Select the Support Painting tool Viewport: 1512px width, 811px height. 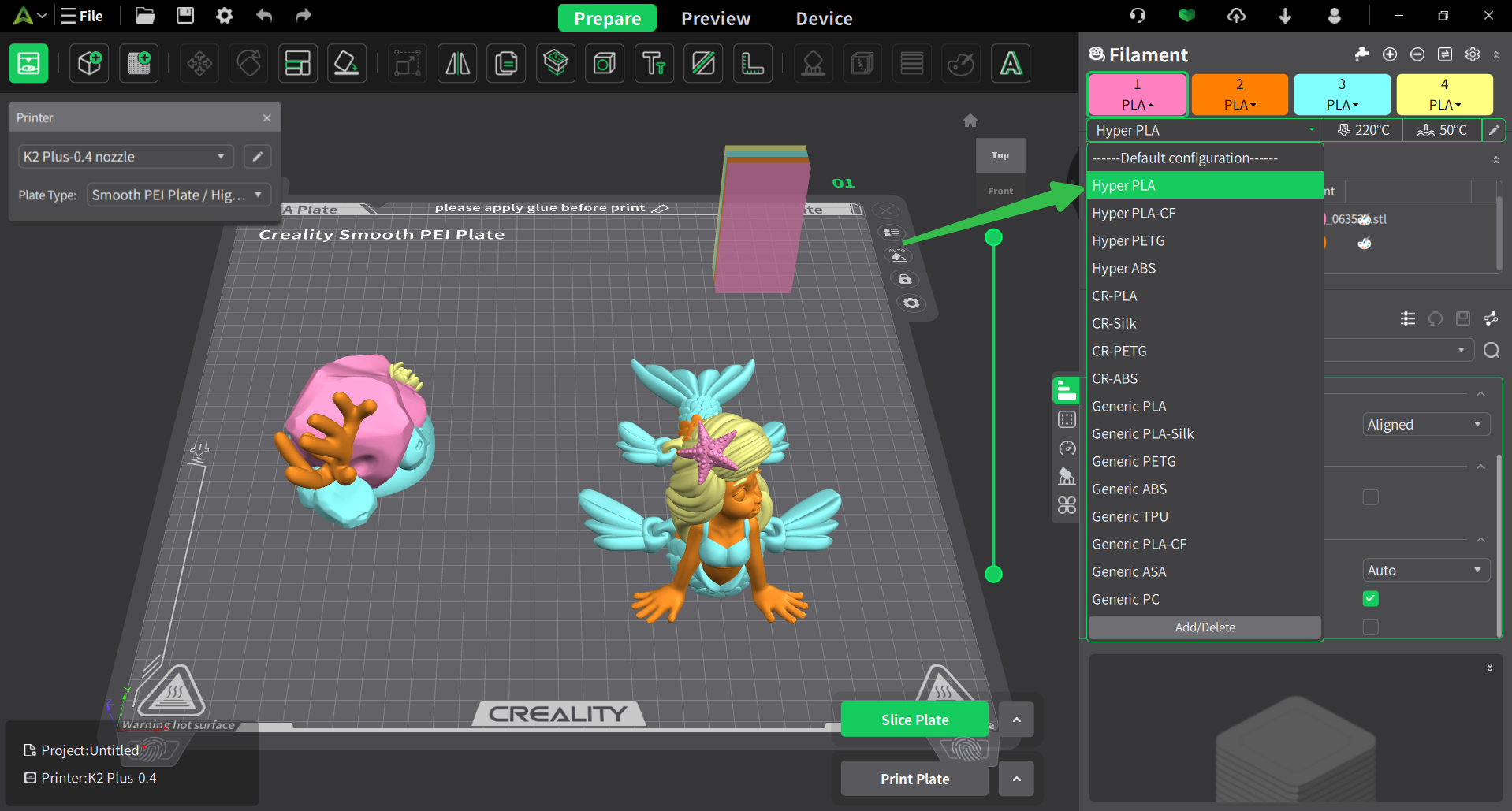click(x=814, y=63)
